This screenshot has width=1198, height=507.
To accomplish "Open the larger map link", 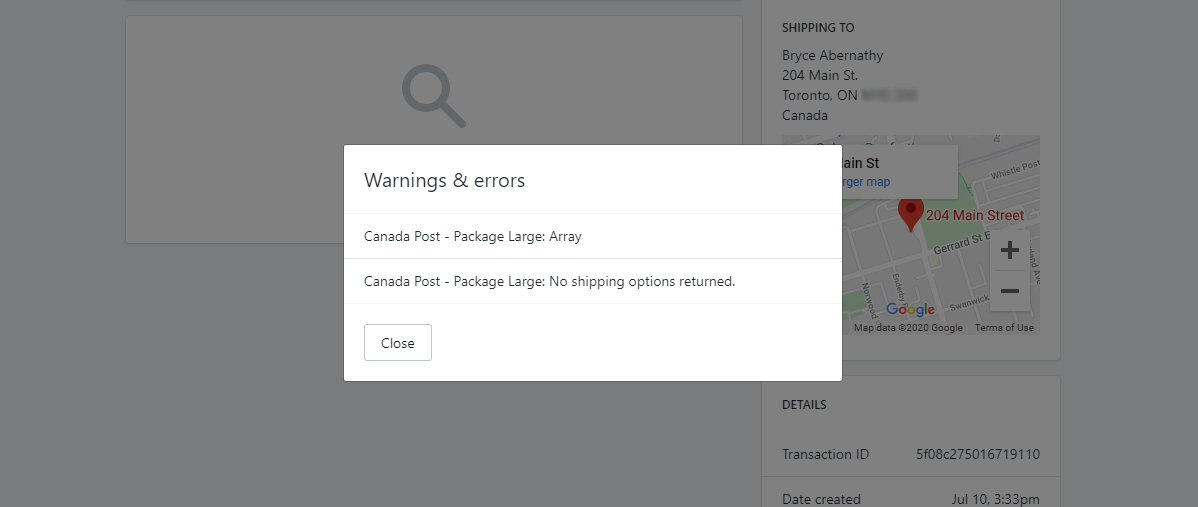I will (x=866, y=182).
